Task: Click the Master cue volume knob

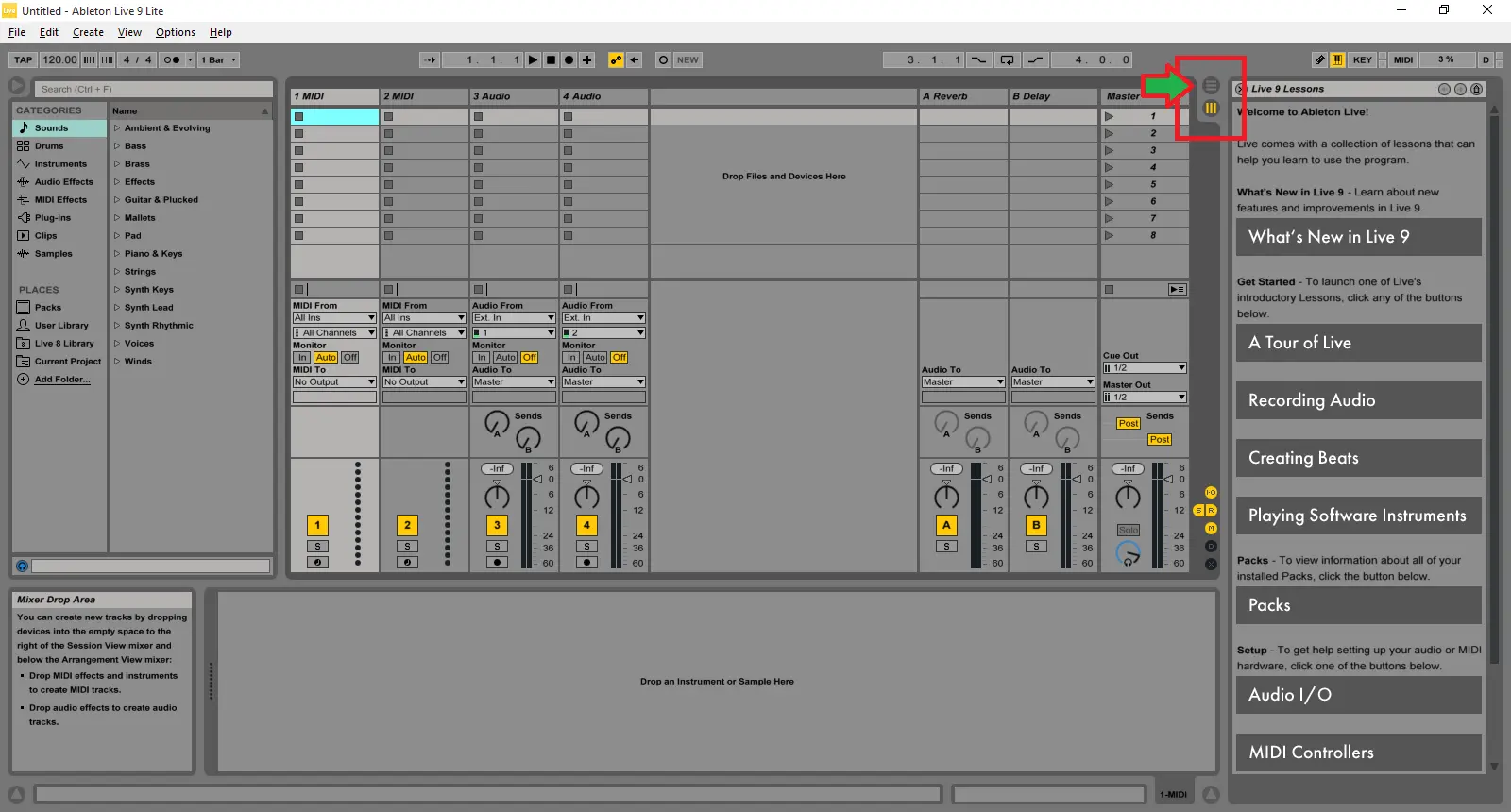Action: click(x=1129, y=553)
